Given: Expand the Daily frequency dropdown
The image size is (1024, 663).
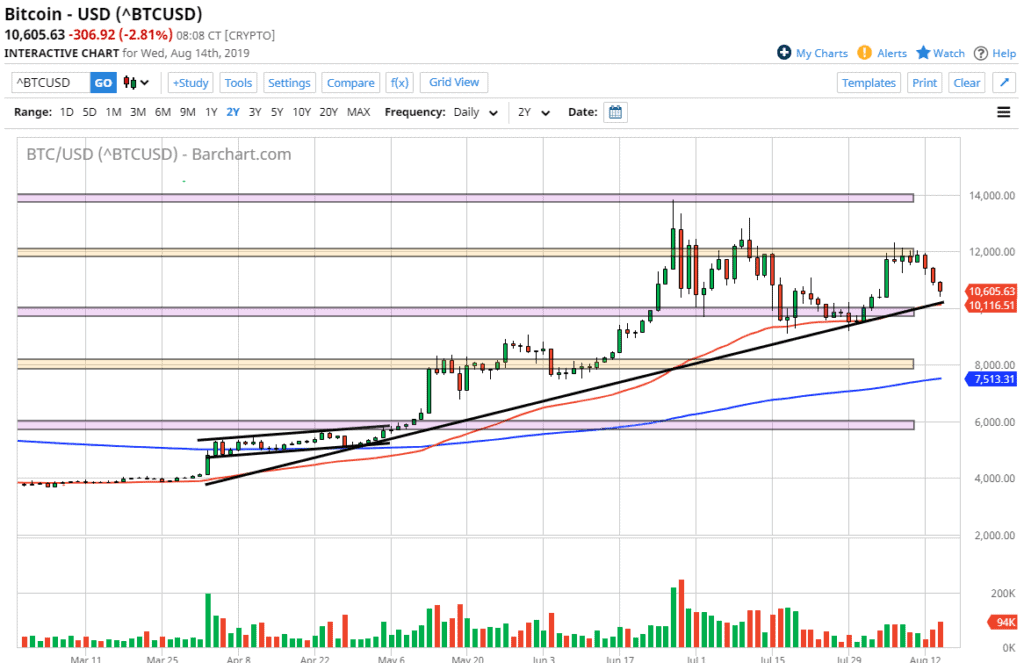Looking at the screenshot, I should [476, 112].
